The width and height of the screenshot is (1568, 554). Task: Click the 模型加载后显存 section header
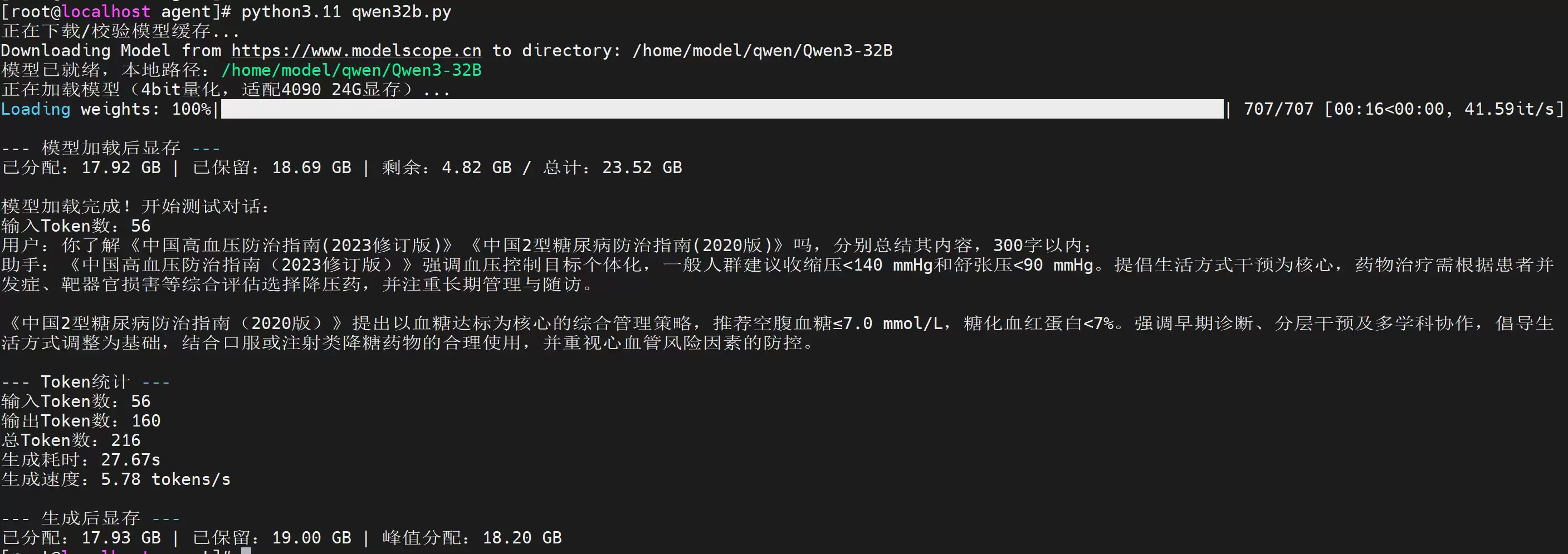[111, 148]
